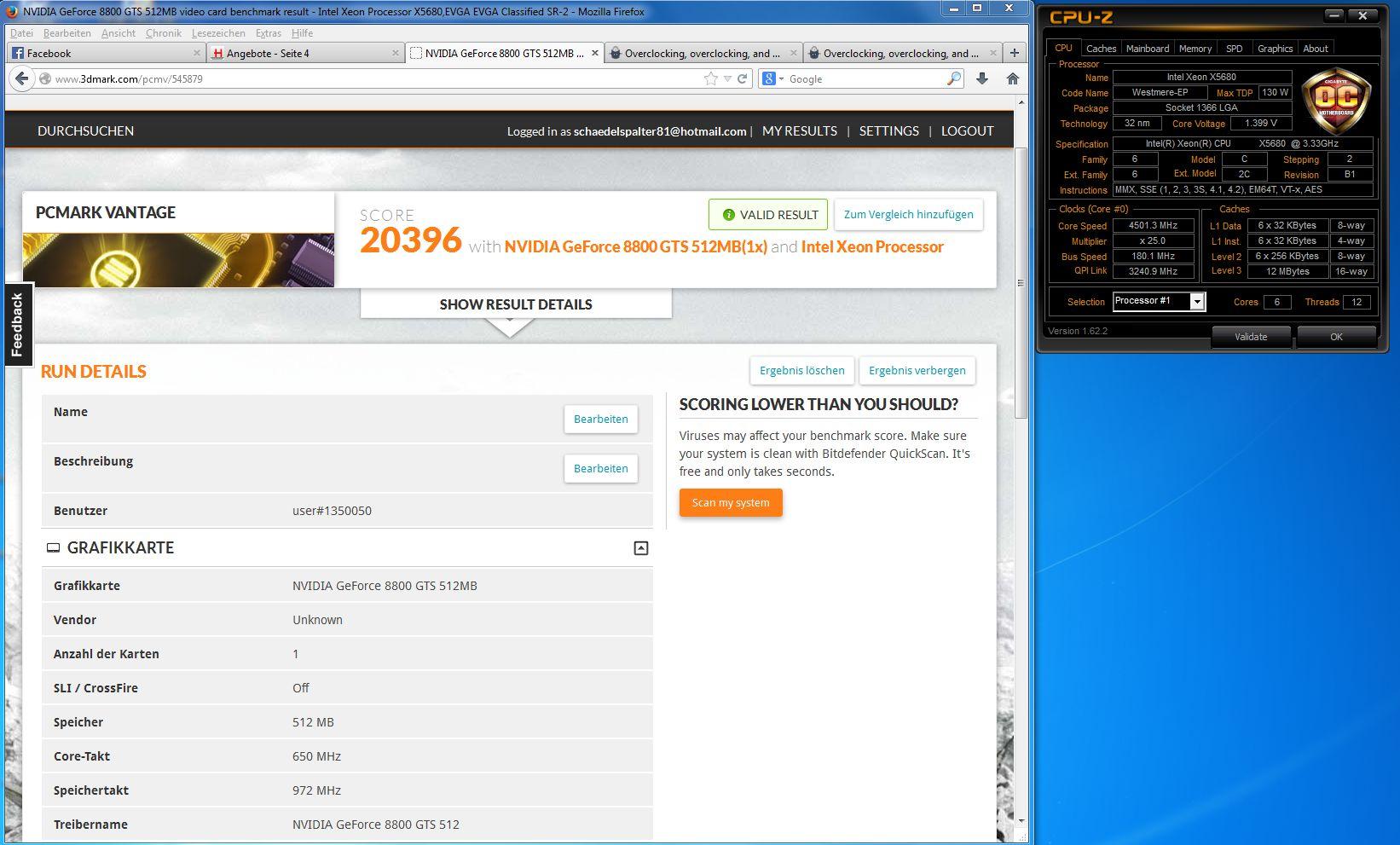Switch to the Caches tab in CPU-Z

(x=1101, y=49)
